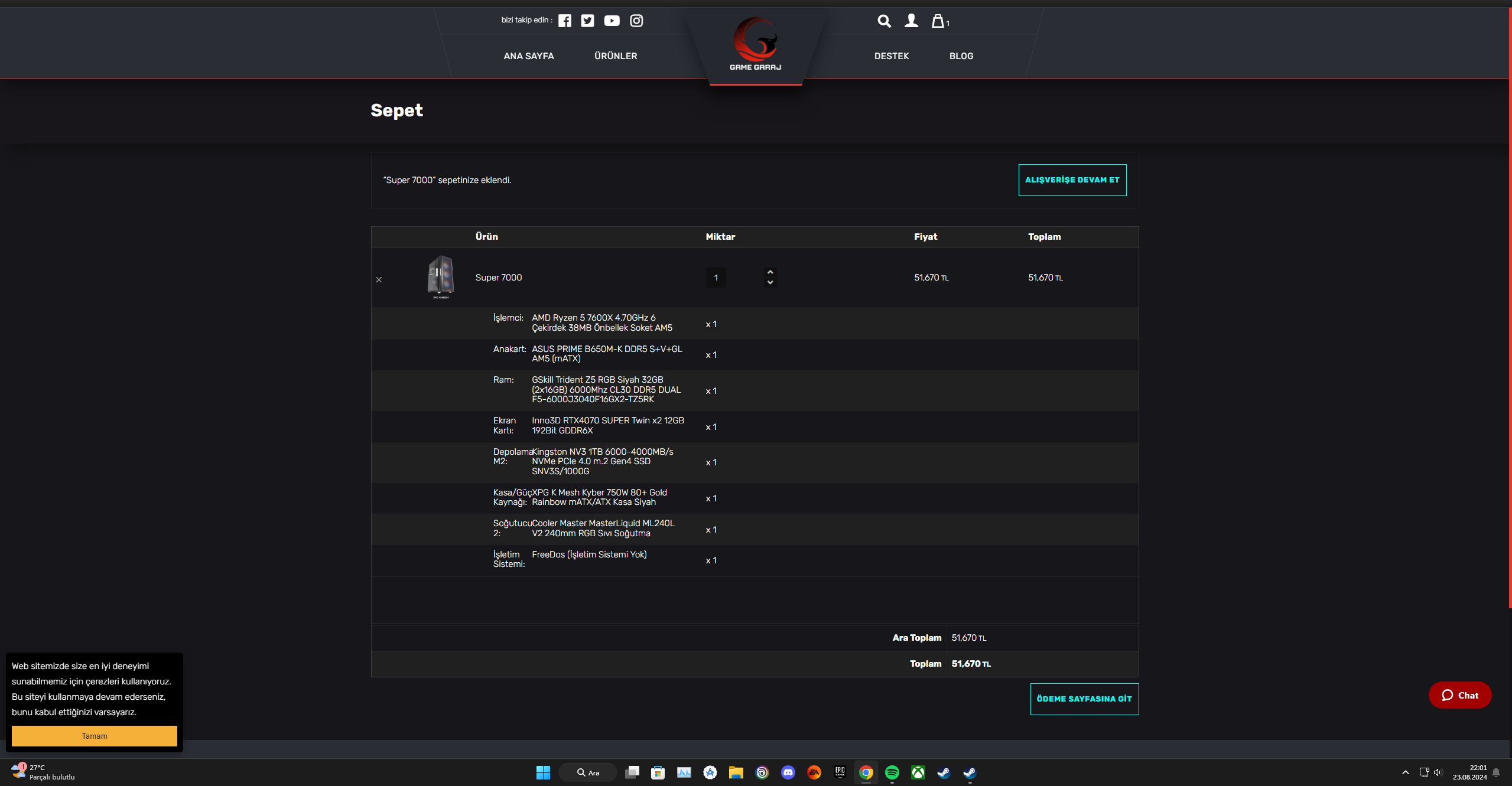Go to DESTEK menu item
Screen dimensions: 1512x786
891,56
